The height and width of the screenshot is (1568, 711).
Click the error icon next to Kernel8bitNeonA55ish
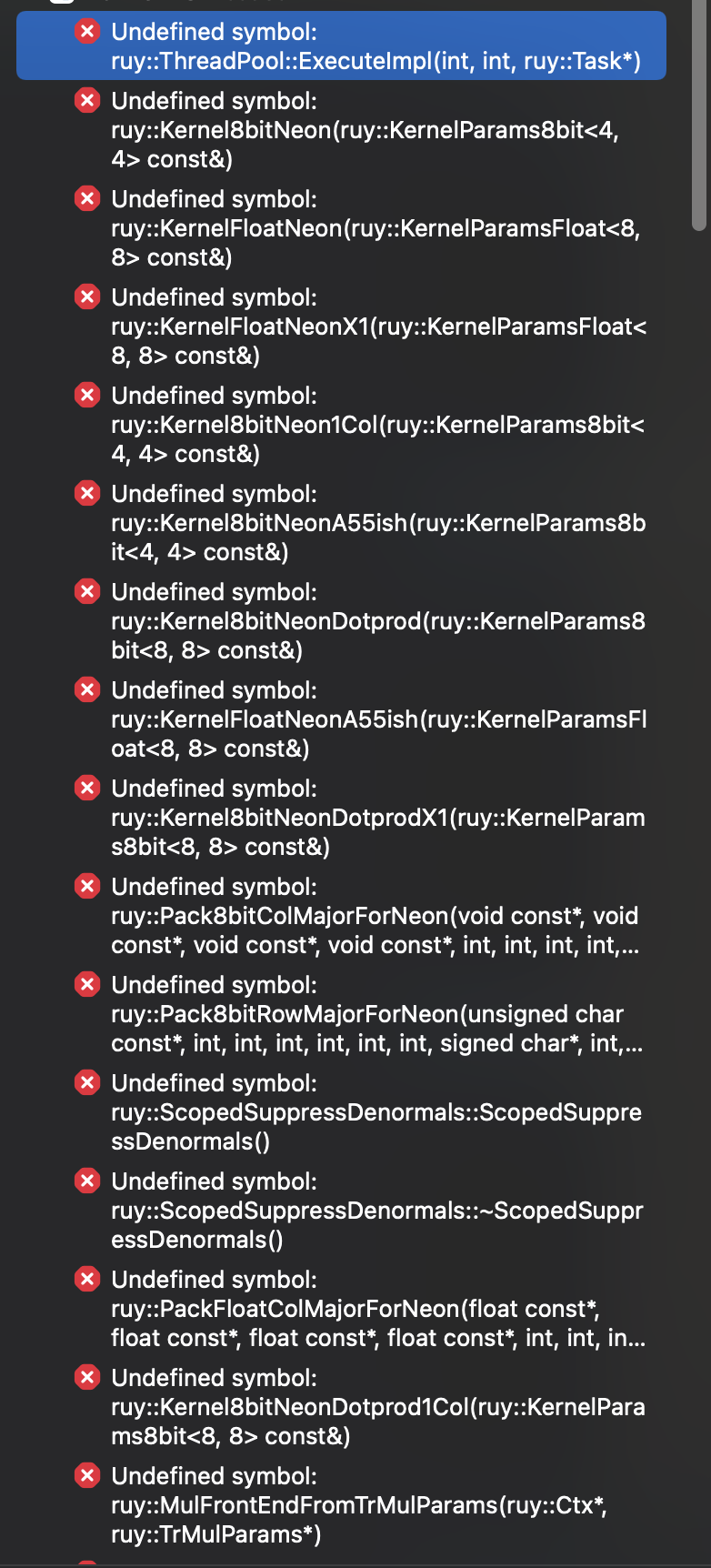(x=87, y=493)
